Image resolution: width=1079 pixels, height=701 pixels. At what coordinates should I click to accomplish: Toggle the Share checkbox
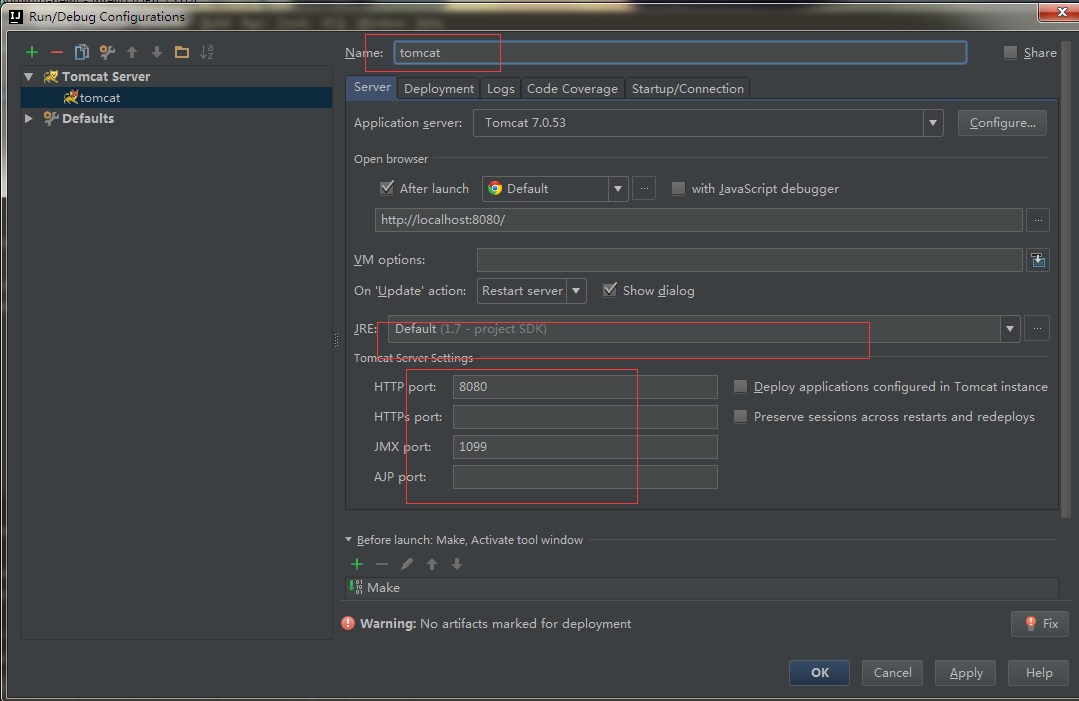tap(1010, 52)
